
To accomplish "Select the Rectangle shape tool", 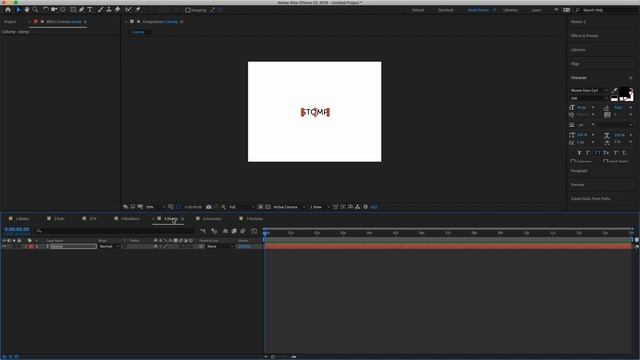I will click(73, 9).
